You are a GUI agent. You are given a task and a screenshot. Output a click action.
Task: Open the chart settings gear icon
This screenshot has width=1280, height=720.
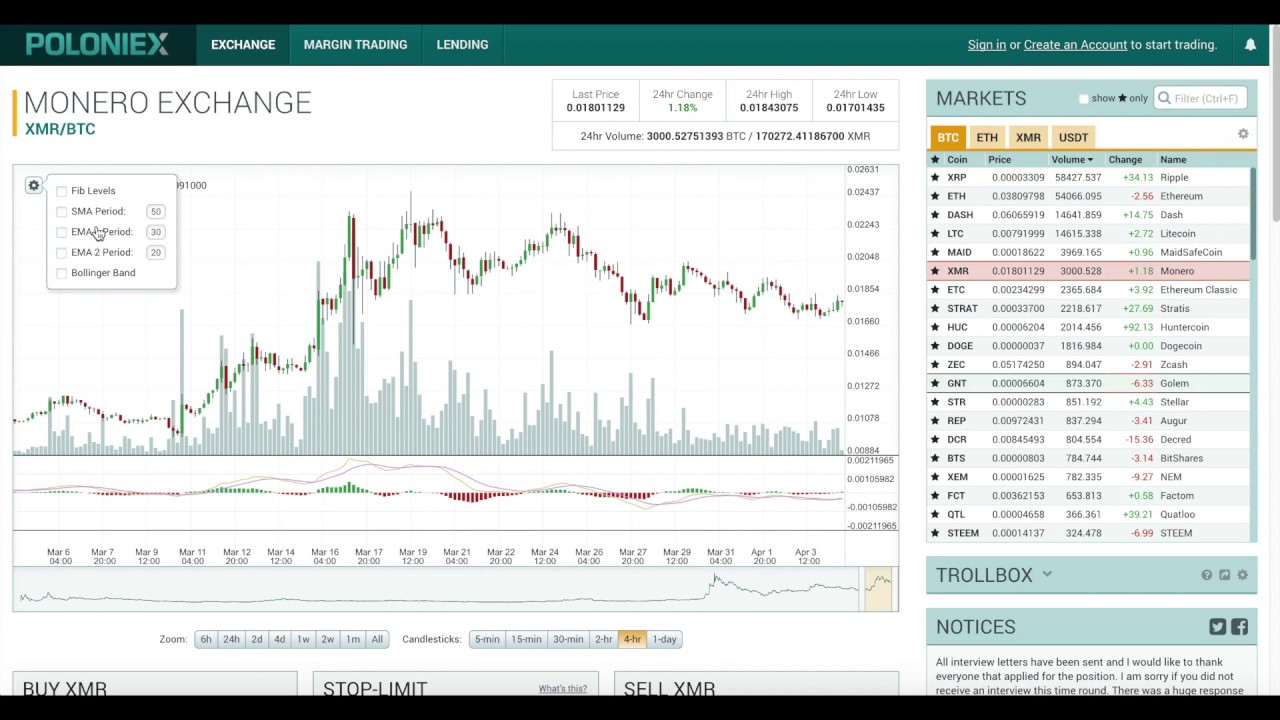[34, 186]
